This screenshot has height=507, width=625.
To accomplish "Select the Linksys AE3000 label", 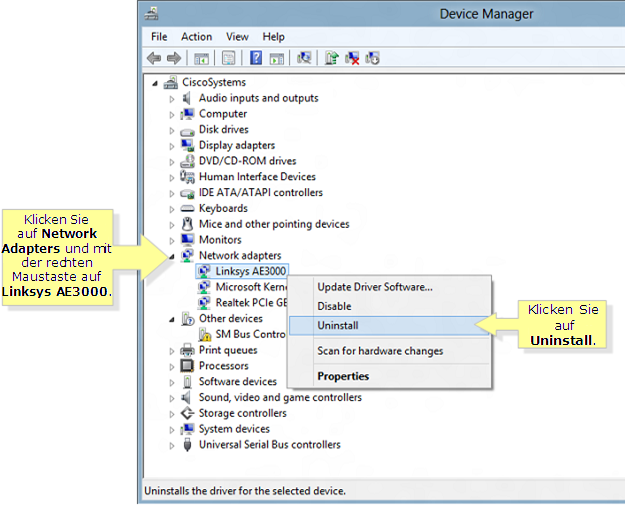I will tap(251, 271).
